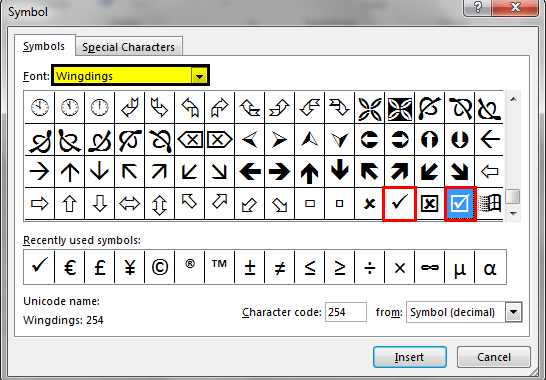Select the not-equal recent symbol
The height and width of the screenshot is (380, 546).
point(280,267)
